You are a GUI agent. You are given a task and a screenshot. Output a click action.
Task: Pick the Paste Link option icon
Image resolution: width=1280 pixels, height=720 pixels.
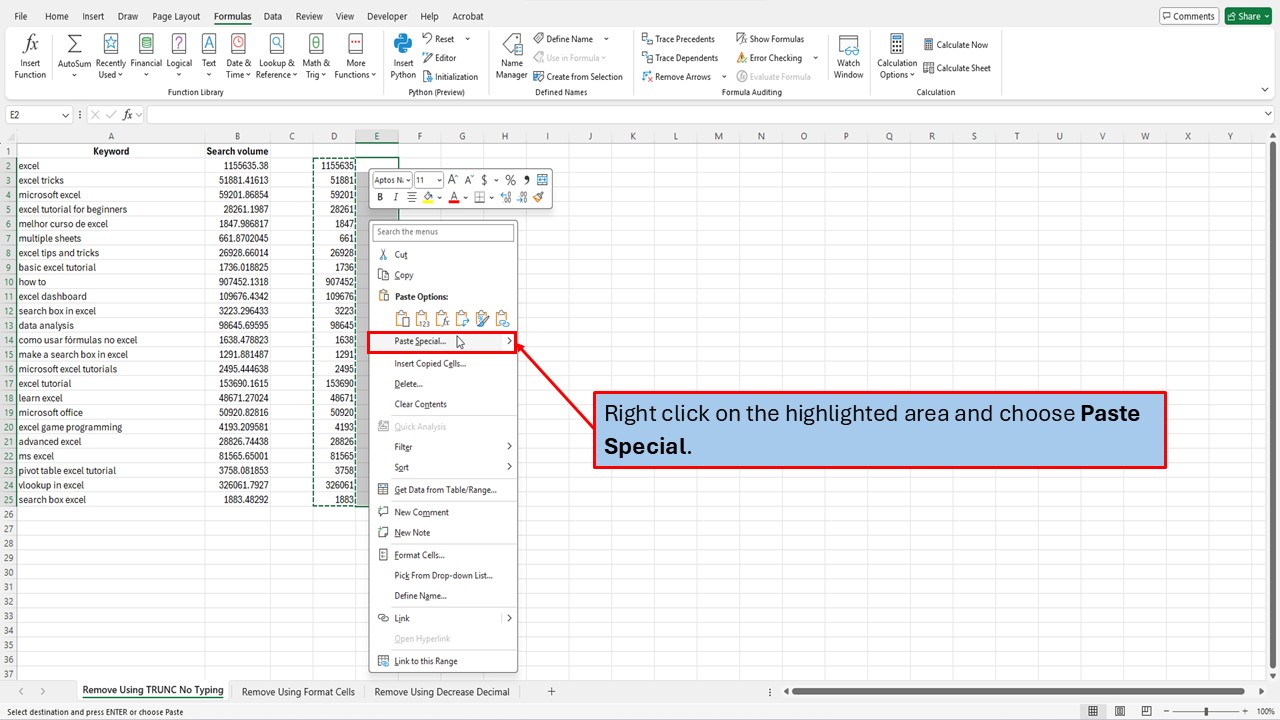pos(502,318)
